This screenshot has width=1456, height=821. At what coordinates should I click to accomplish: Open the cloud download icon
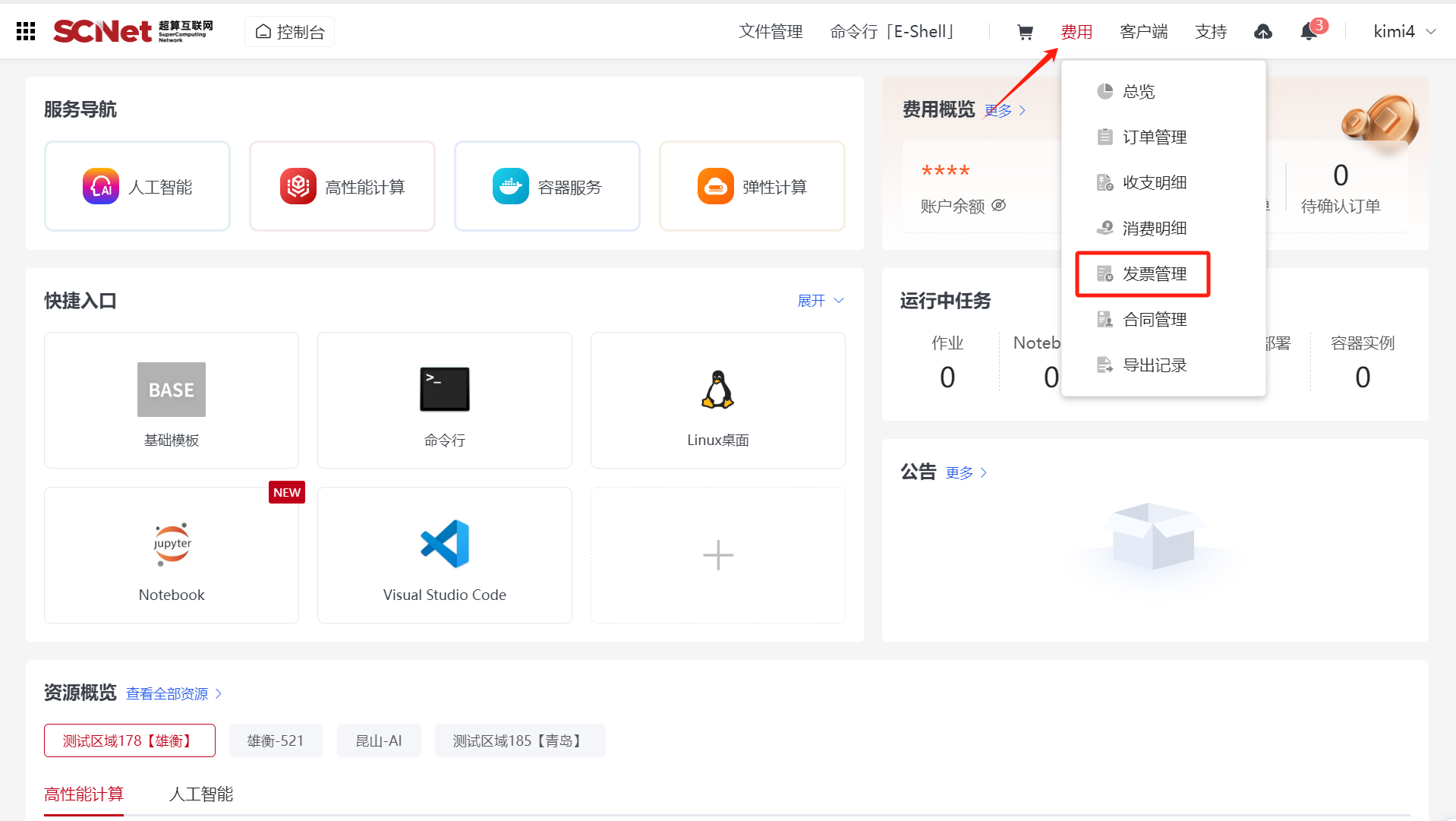click(x=1262, y=32)
